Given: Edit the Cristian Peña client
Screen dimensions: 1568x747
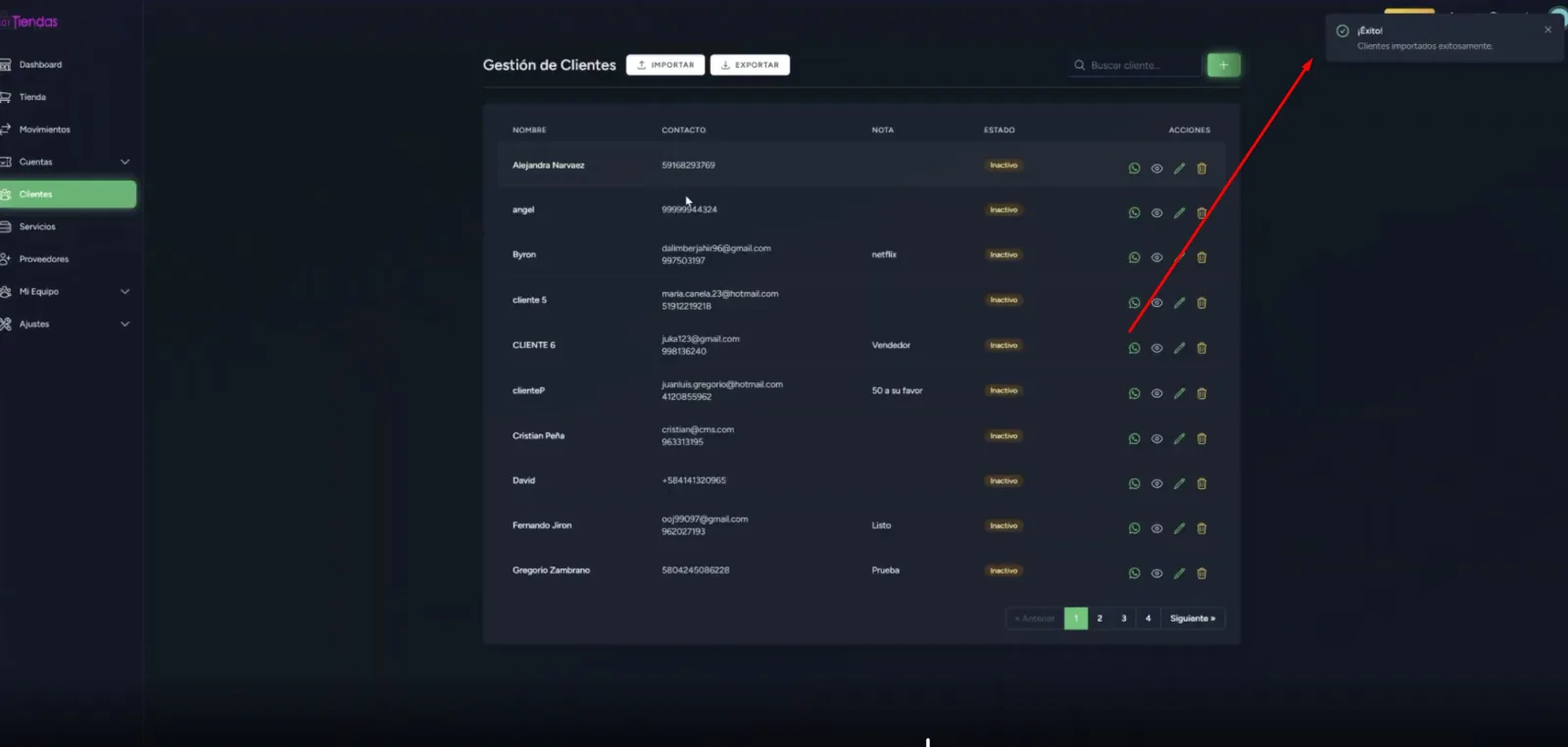Looking at the screenshot, I should [x=1179, y=438].
